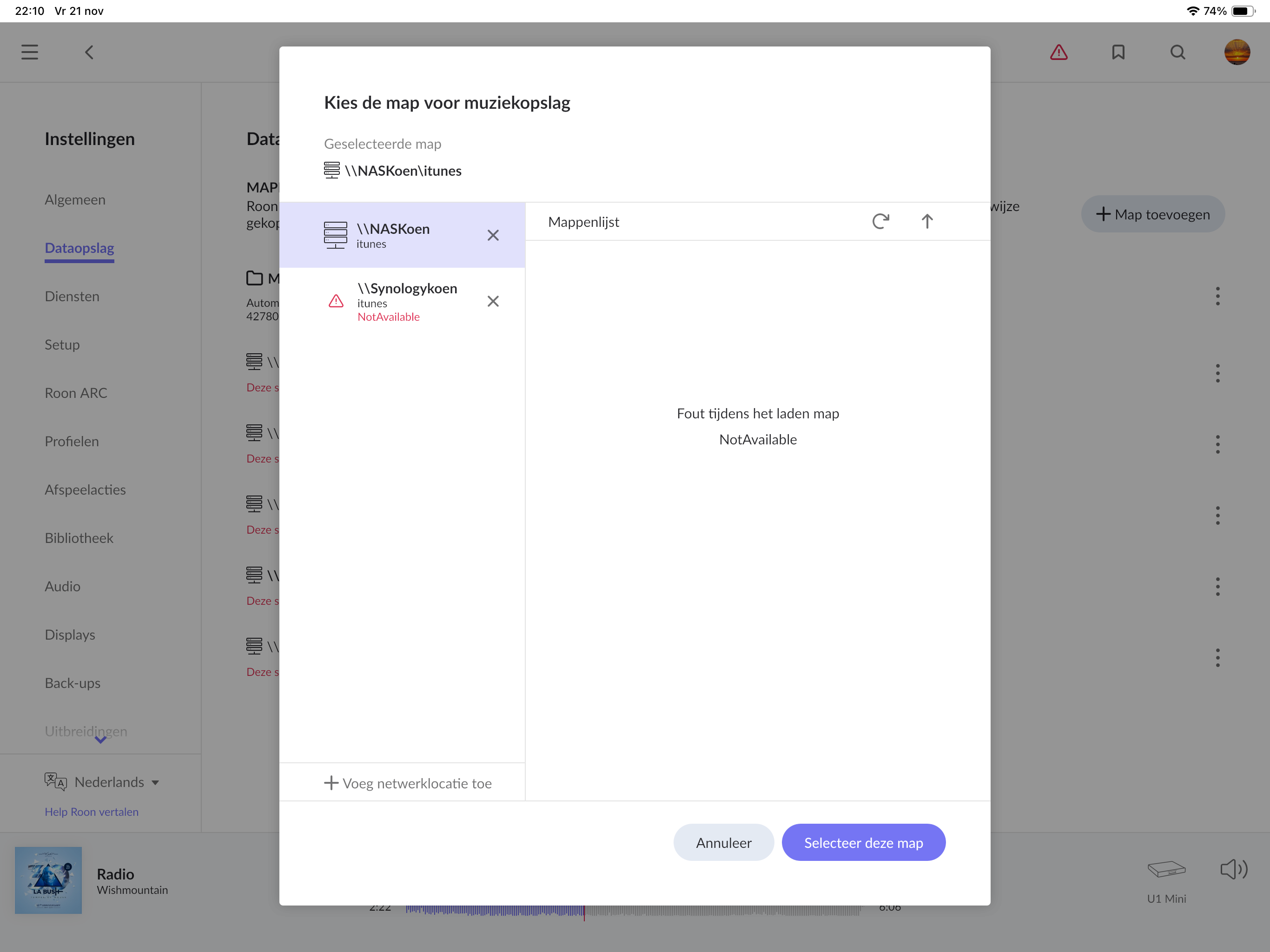The height and width of the screenshot is (952, 1270).
Task: Click the refresh icon in Mappenlijst header
Action: (880, 221)
